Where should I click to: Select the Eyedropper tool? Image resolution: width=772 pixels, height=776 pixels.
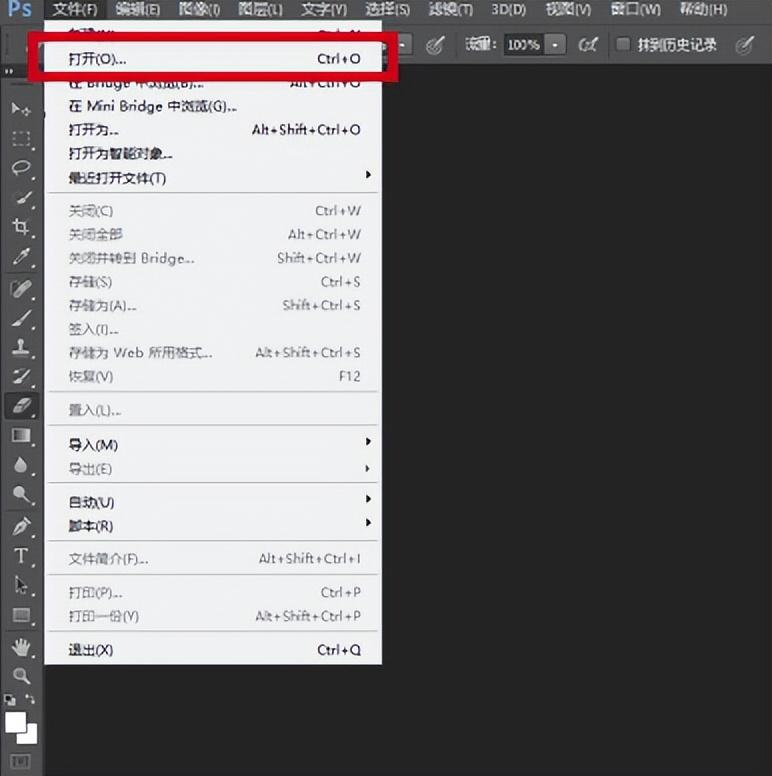click(21, 257)
